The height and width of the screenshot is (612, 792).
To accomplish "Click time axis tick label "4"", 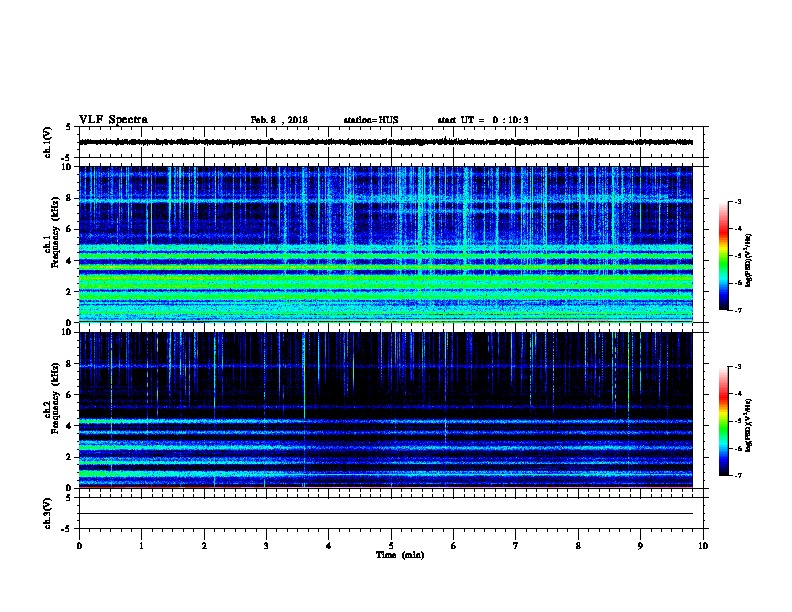I will click(329, 546).
